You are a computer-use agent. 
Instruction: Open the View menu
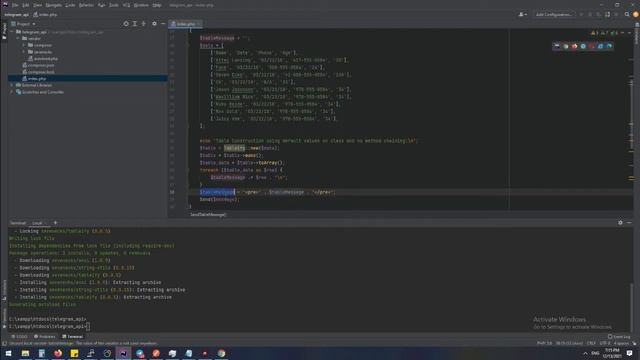[38, 5]
